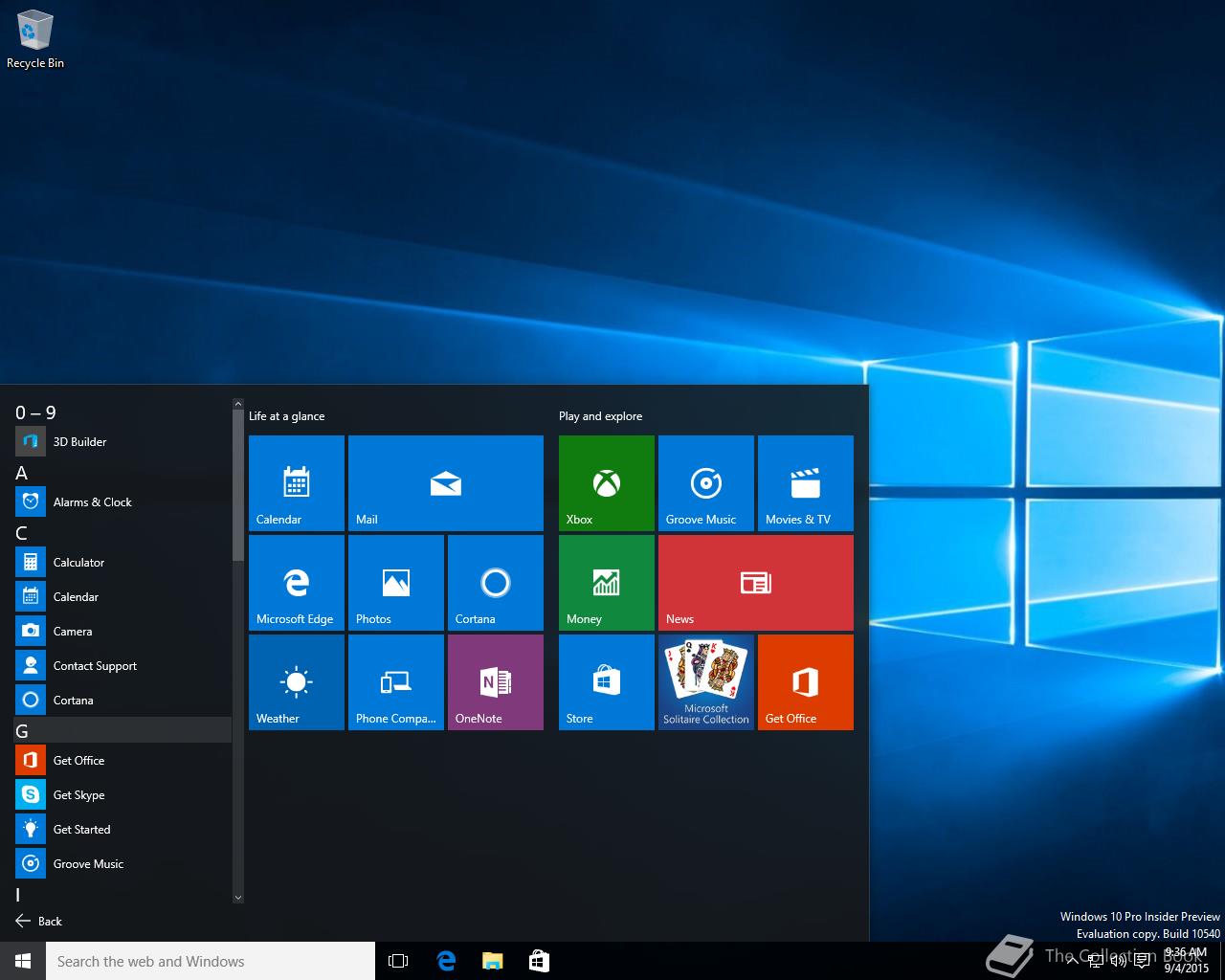The image size is (1225, 980).
Task: Open Get Office in the app list
Action: 122,760
